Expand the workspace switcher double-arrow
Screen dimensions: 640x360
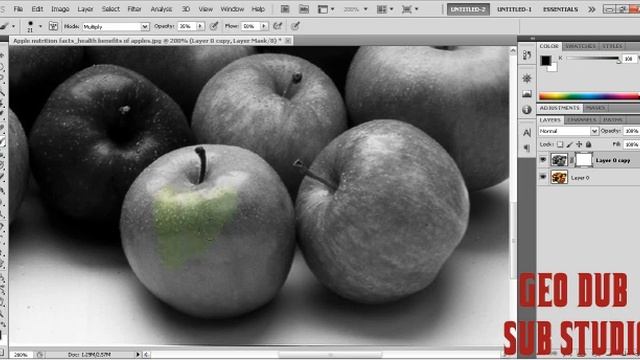592,9
